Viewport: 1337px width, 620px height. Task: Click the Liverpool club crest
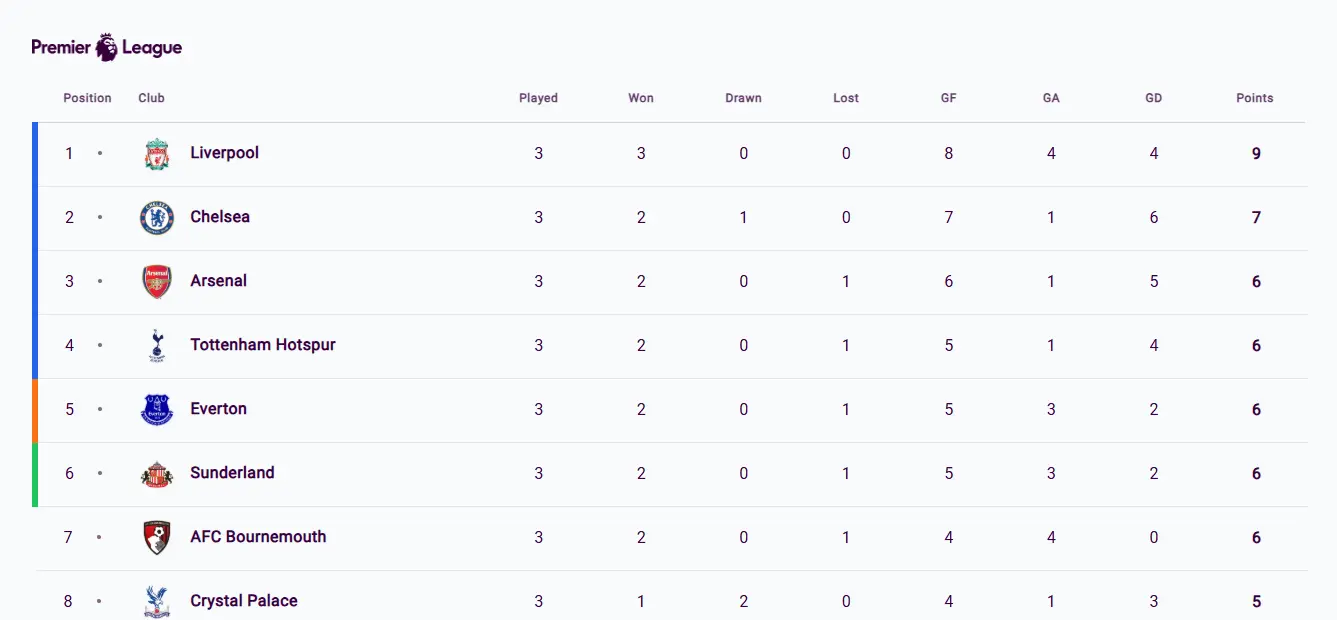[155, 153]
